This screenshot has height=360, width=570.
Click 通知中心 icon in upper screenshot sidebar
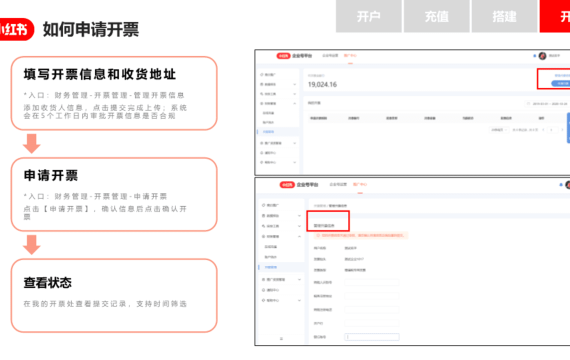[262, 153]
